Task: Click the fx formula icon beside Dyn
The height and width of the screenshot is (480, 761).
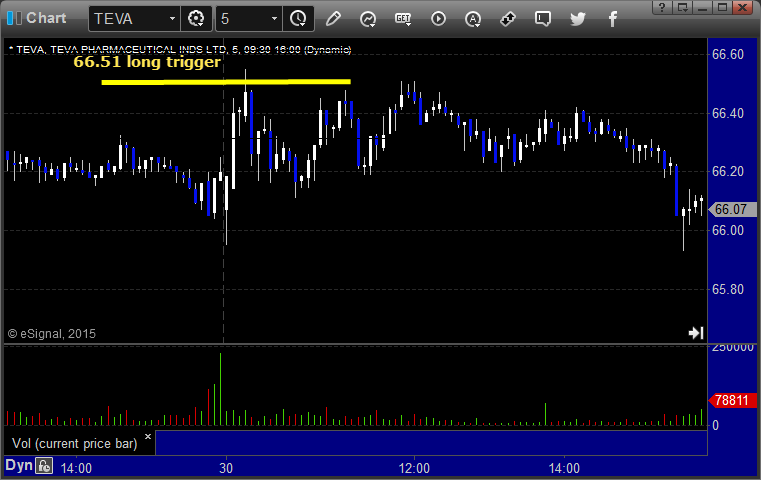Action: coord(44,466)
